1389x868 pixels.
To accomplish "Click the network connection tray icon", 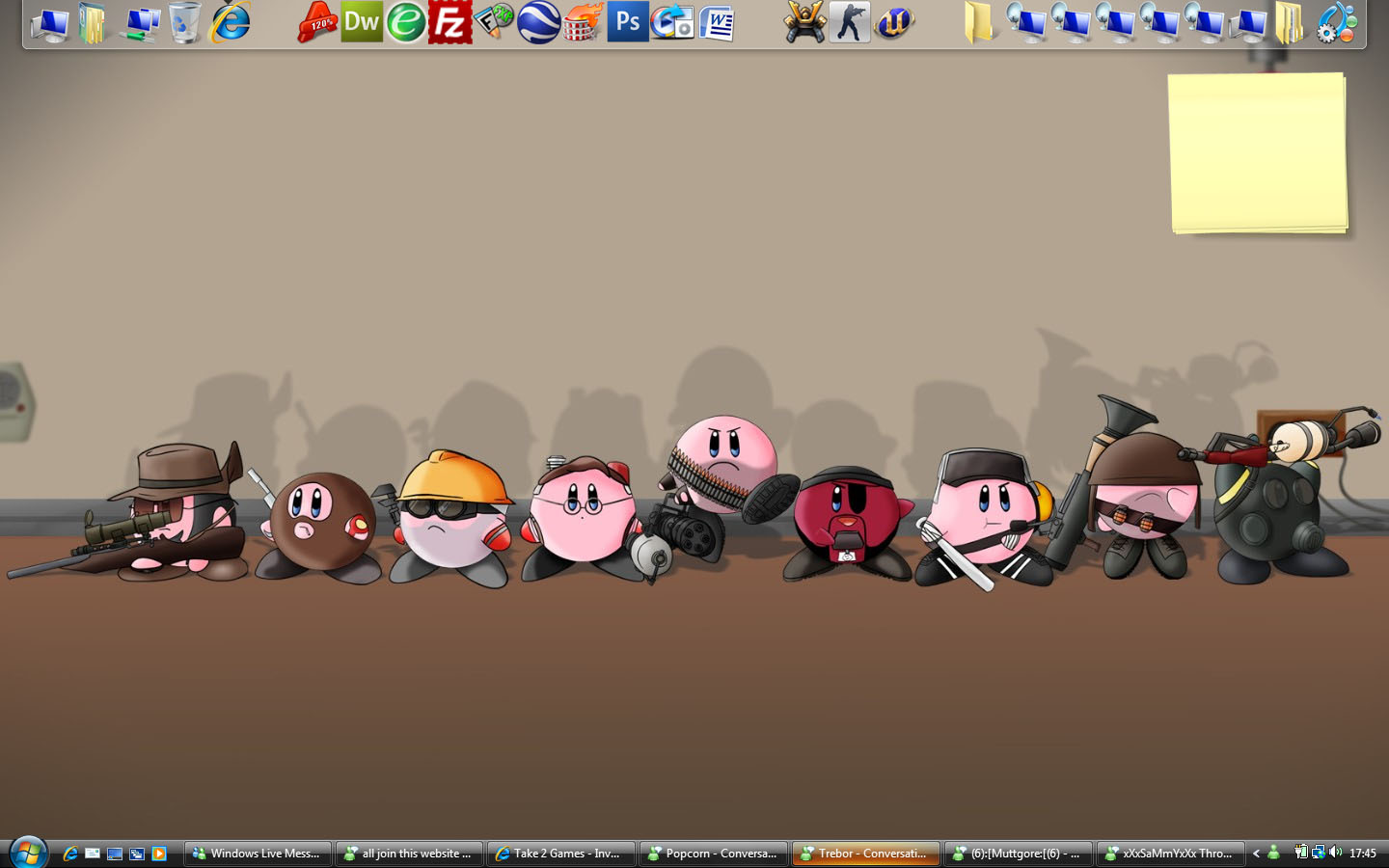I will tap(1318, 853).
